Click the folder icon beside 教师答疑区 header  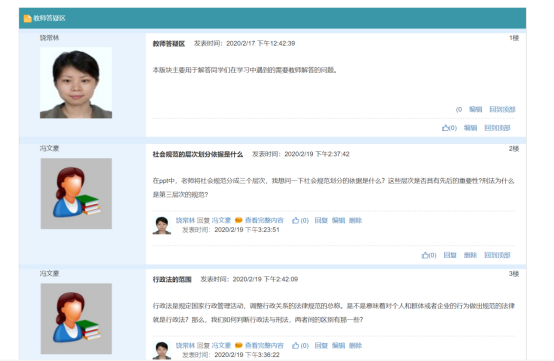28,18
